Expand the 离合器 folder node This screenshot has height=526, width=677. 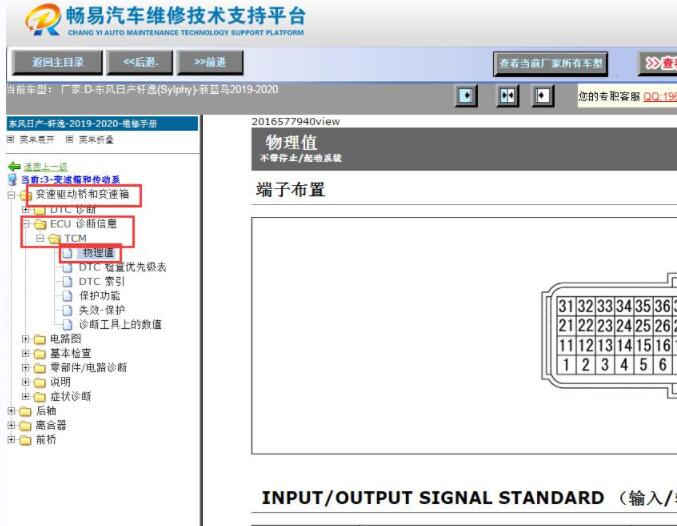(12, 425)
